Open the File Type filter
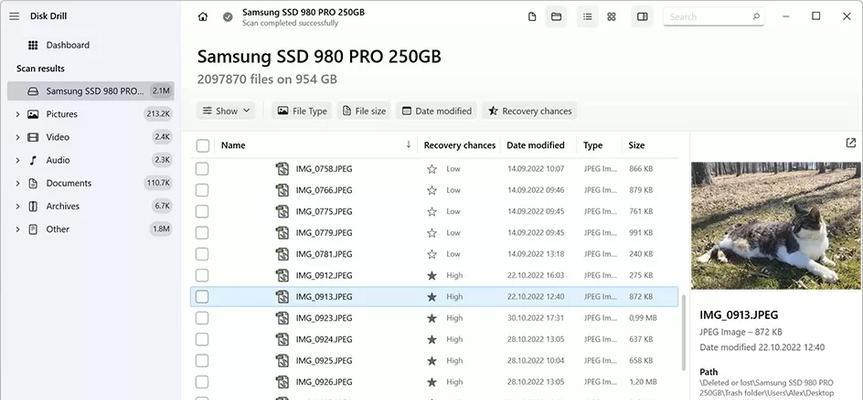This screenshot has height=400, width=863. pyautogui.click(x=302, y=111)
